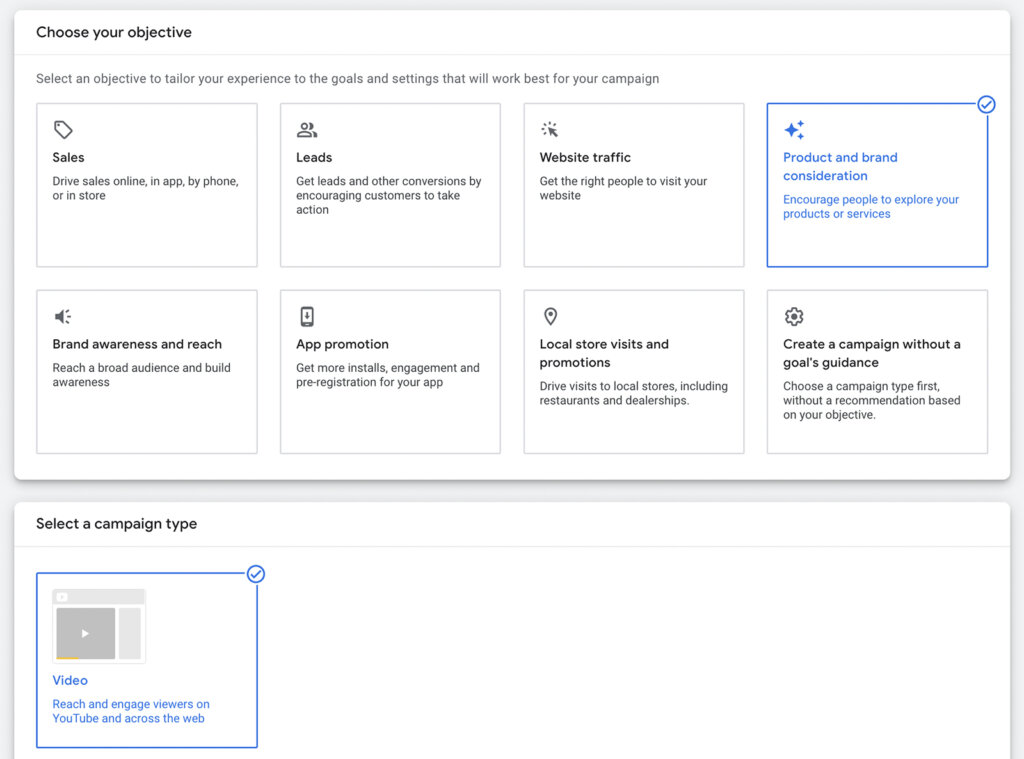Select the Local store visits location pin icon
Screen dimensions: 1024x759
tap(550, 316)
